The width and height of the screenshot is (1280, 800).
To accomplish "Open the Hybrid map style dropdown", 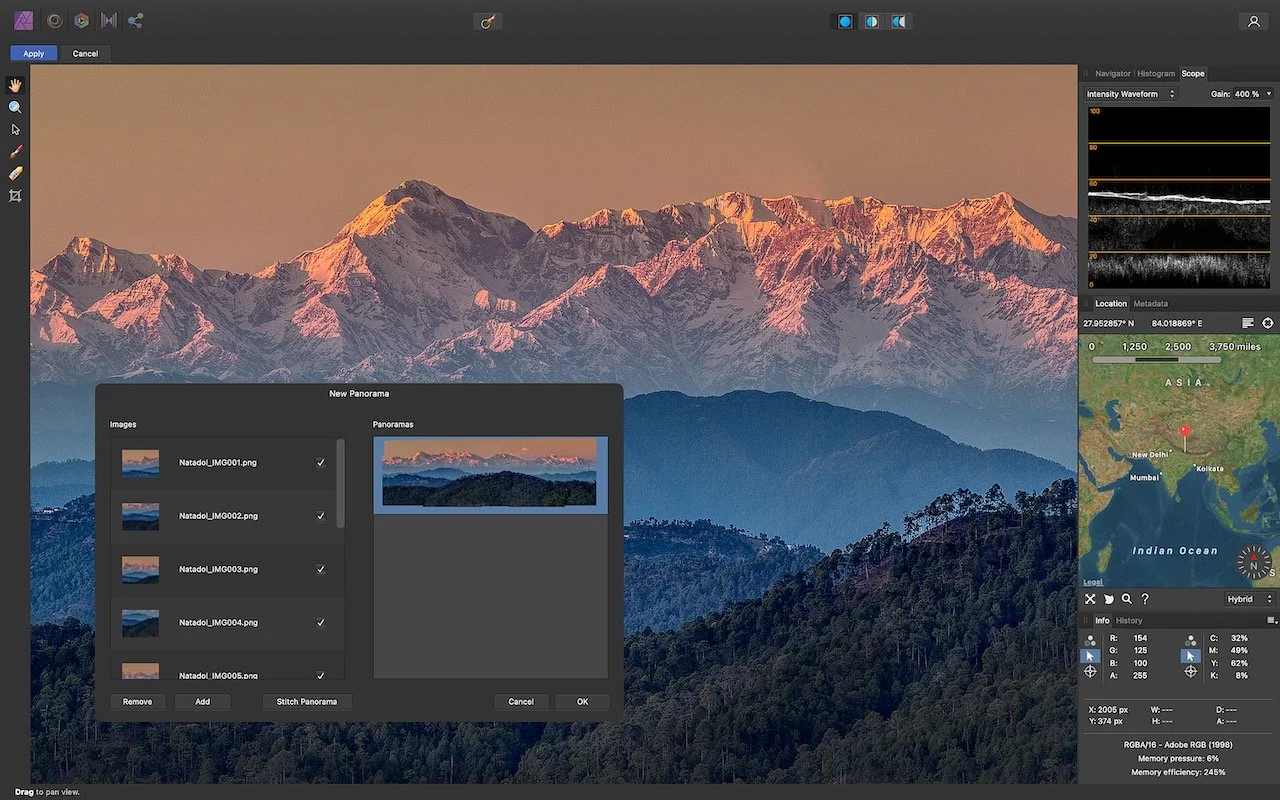I will pyautogui.click(x=1246, y=598).
